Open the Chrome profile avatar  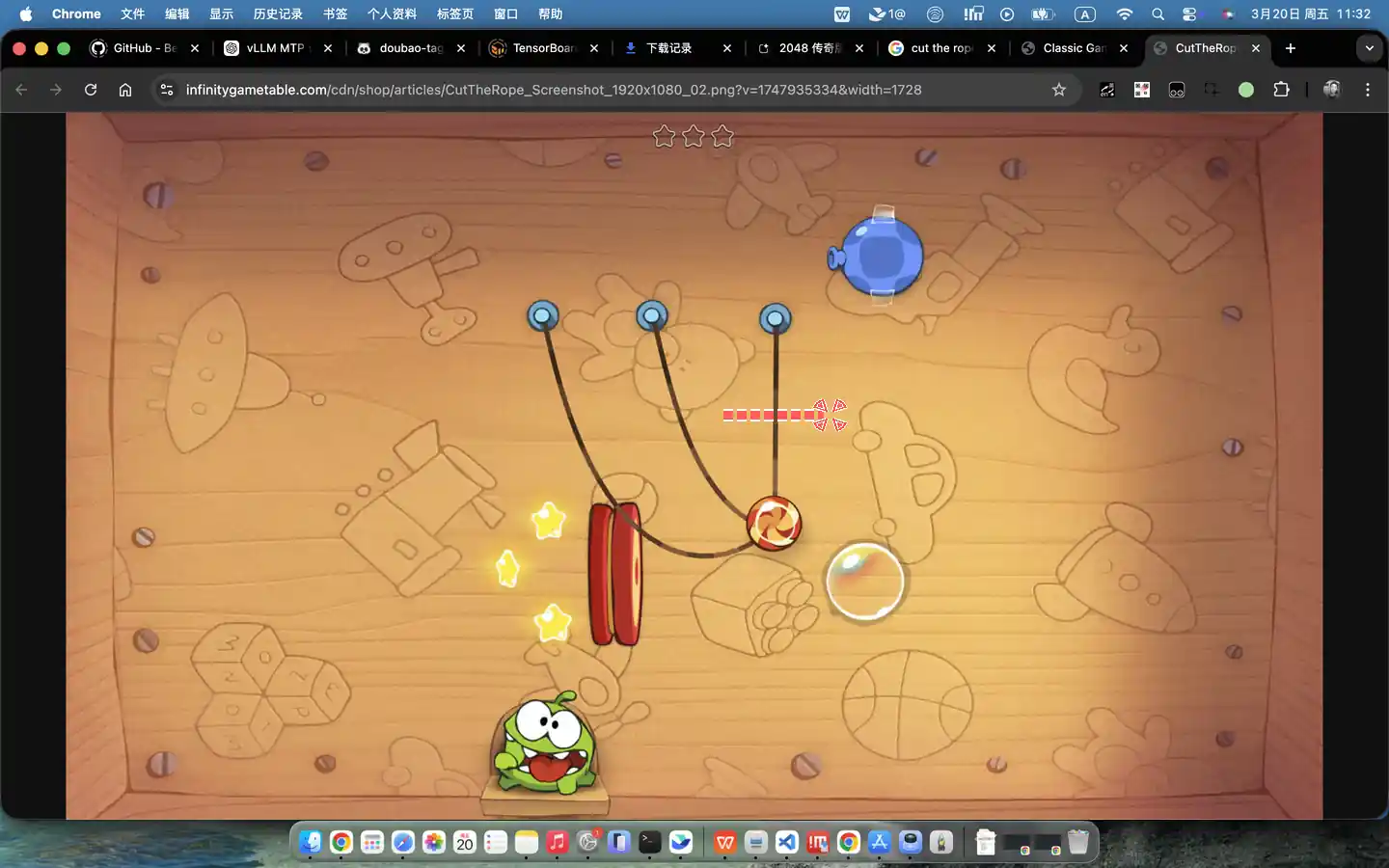pyautogui.click(x=1332, y=90)
